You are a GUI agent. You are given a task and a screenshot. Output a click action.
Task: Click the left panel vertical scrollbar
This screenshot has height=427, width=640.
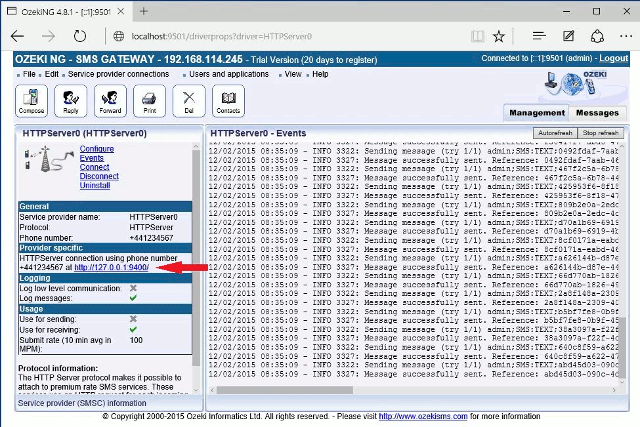click(x=196, y=258)
